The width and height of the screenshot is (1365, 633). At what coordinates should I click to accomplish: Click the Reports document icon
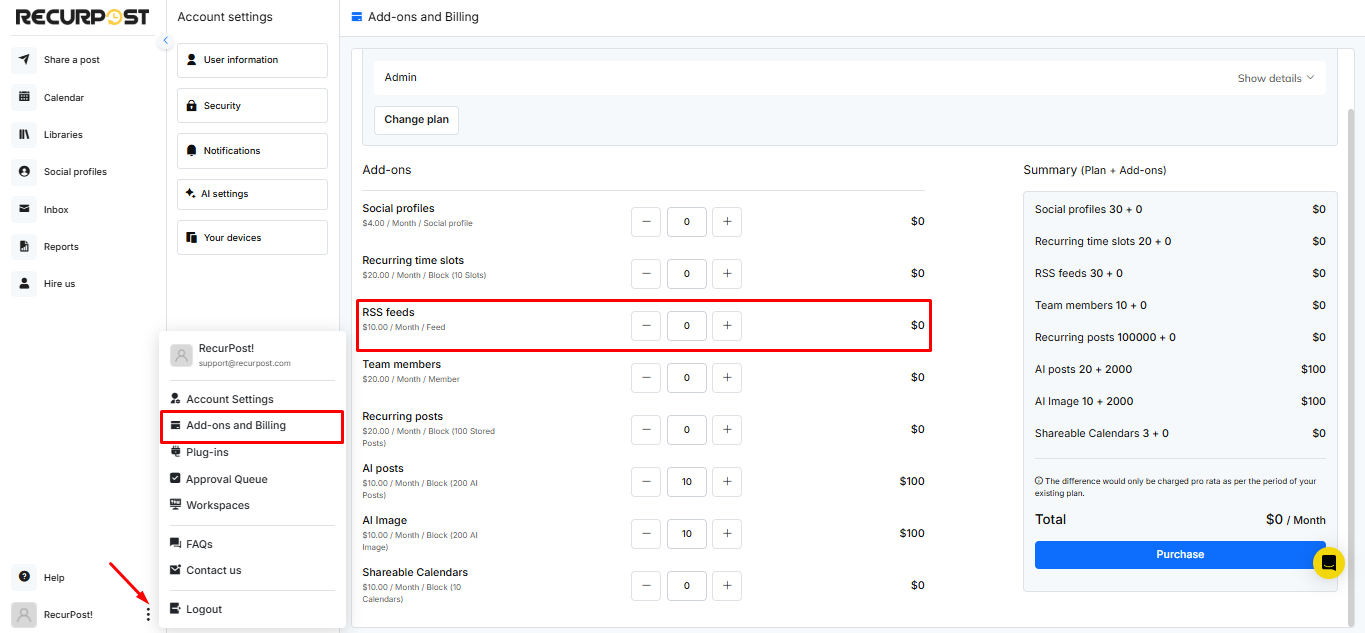24,246
